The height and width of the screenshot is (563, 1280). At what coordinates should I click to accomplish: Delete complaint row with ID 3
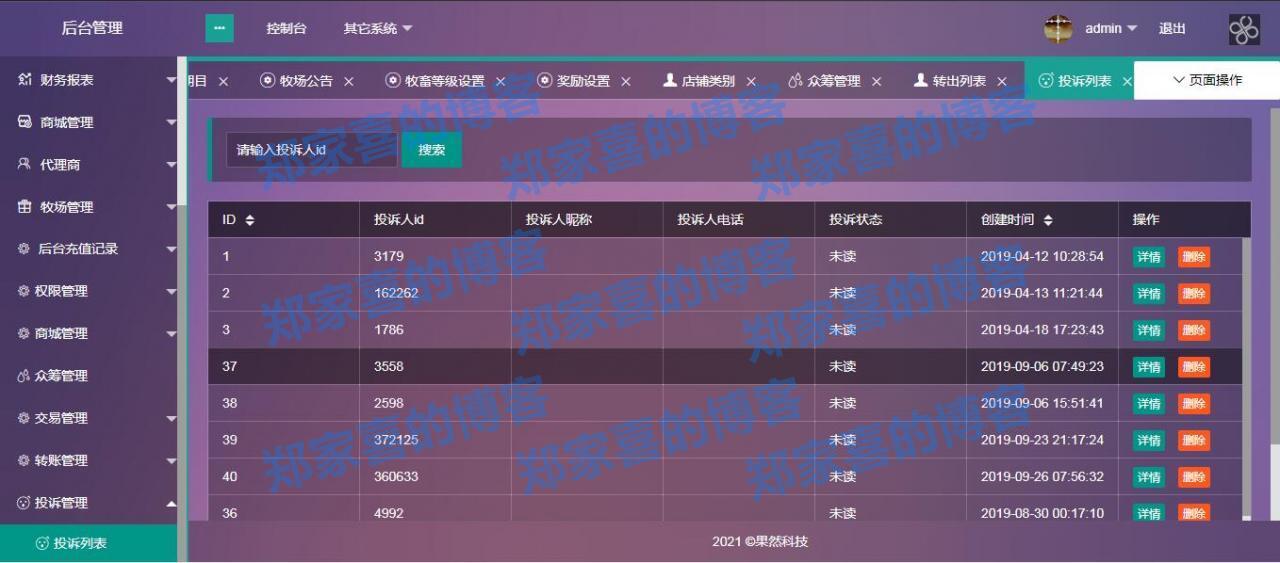point(1194,330)
